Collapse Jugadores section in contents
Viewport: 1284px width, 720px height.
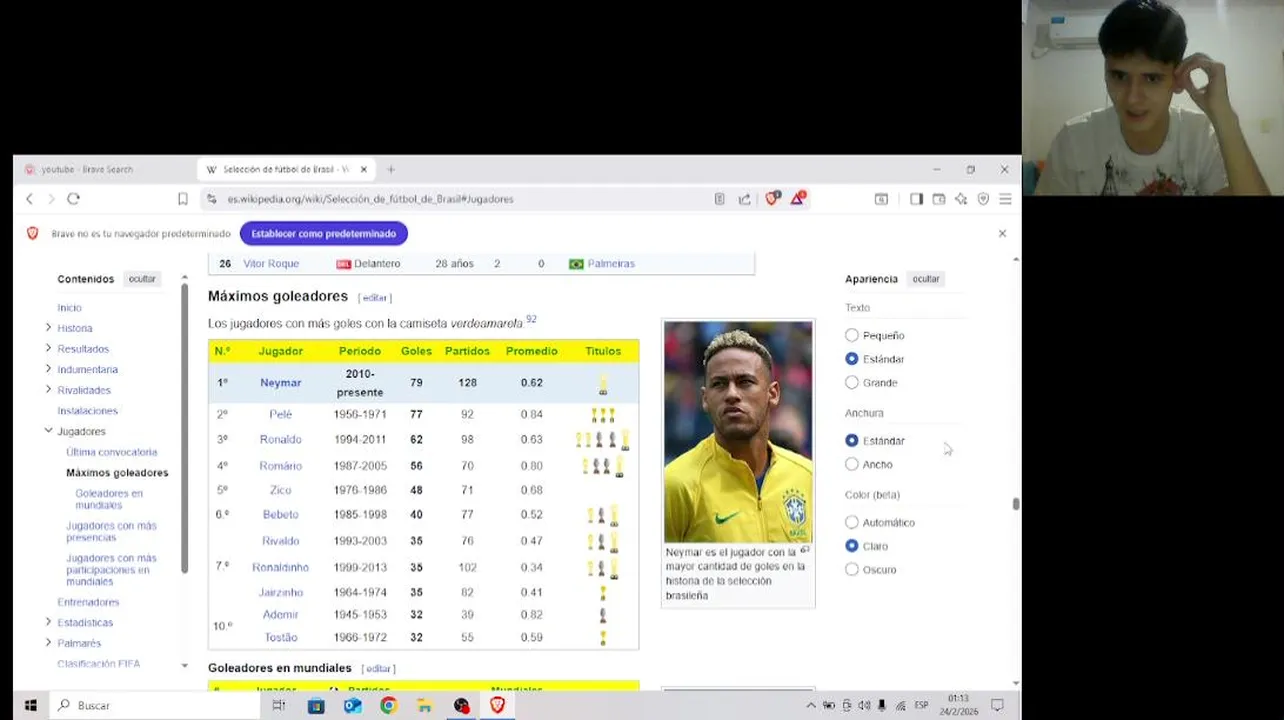pos(48,431)
